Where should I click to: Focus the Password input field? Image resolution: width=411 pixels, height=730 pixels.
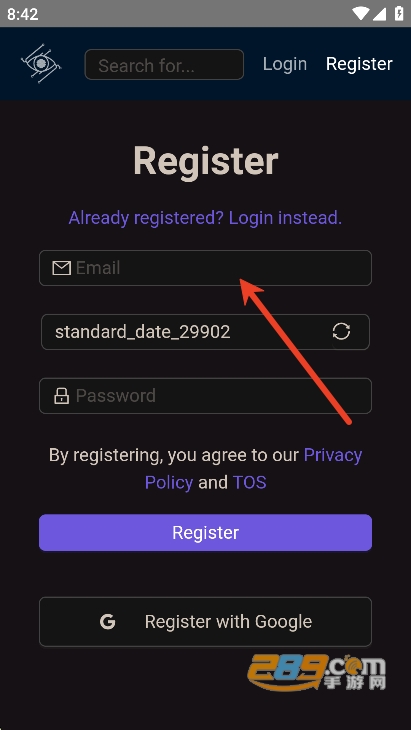point(205,396)
